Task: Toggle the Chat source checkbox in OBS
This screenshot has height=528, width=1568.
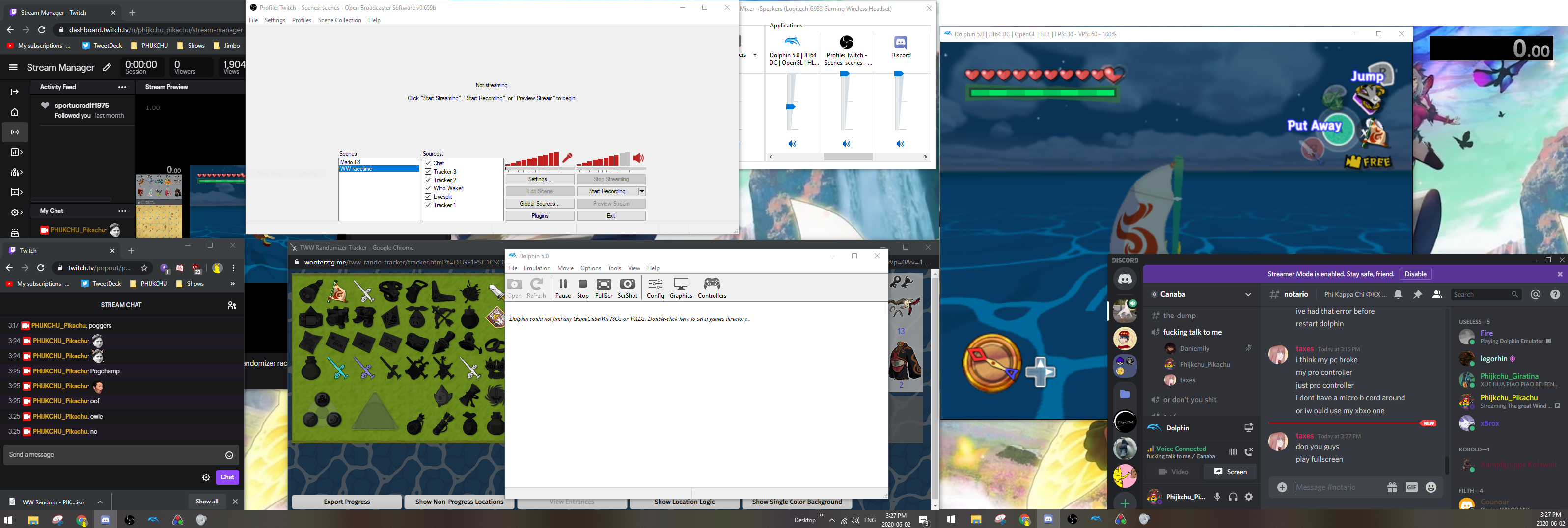Action: coord(428,163)
